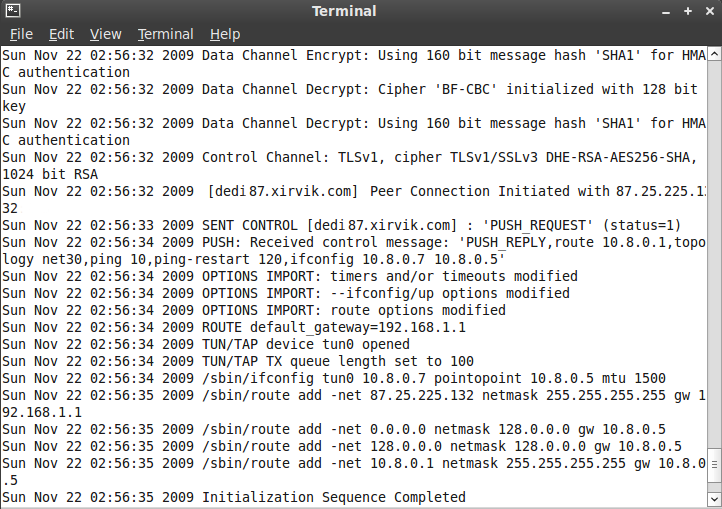Open the View menu
The image size is (722, 509).
pos(105,34)
